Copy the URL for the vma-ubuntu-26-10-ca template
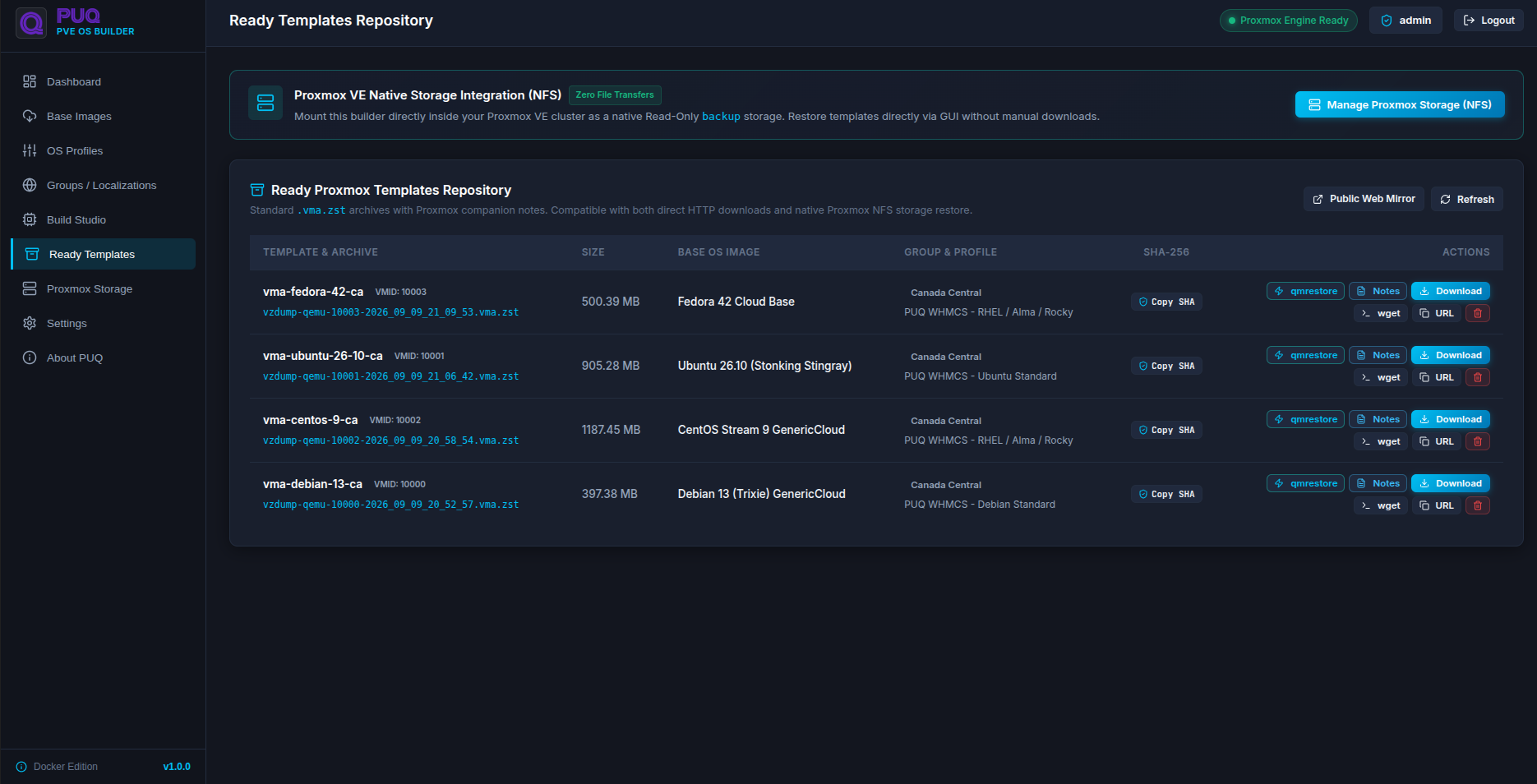1537x784 pixels. 1436,377
